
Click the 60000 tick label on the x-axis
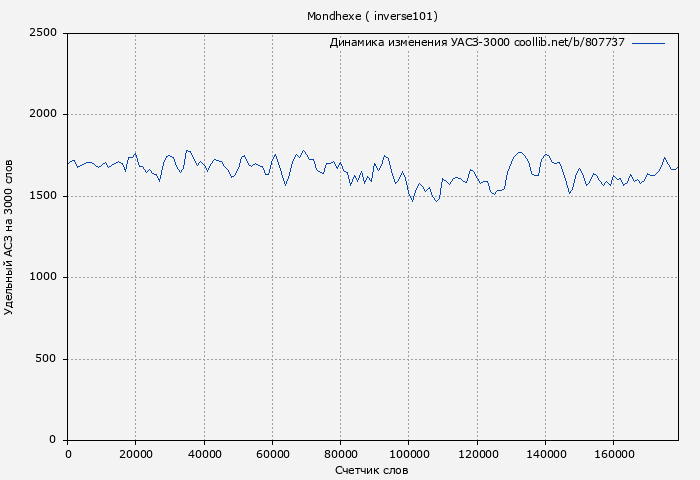pos(272,454)
